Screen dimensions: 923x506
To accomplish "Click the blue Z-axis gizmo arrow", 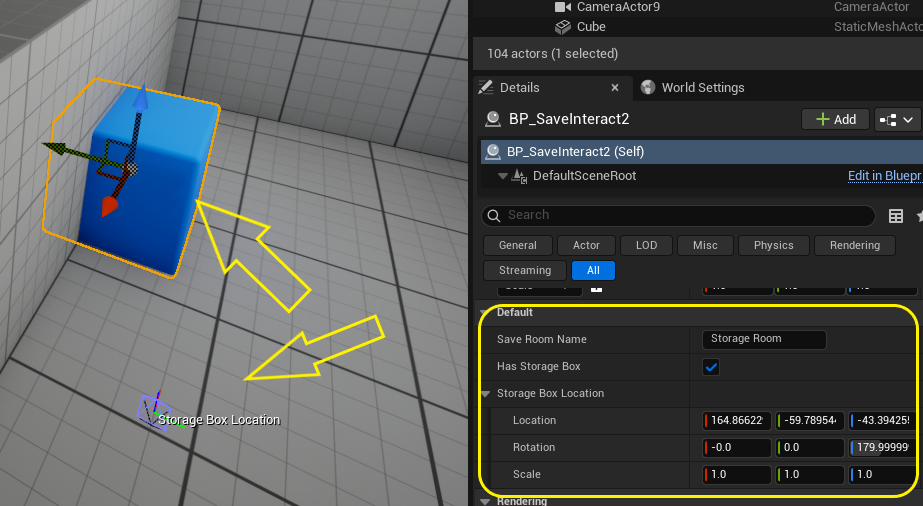I will tap(140, 99).
